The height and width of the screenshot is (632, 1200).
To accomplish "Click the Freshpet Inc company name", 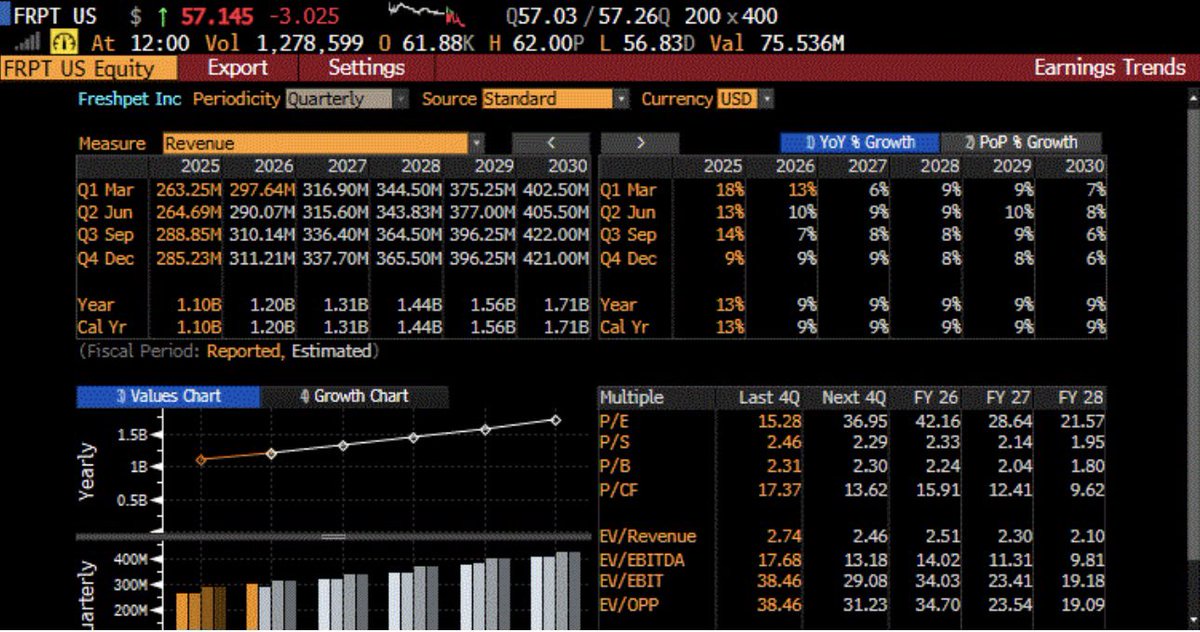I will click(x=129, y=99).
